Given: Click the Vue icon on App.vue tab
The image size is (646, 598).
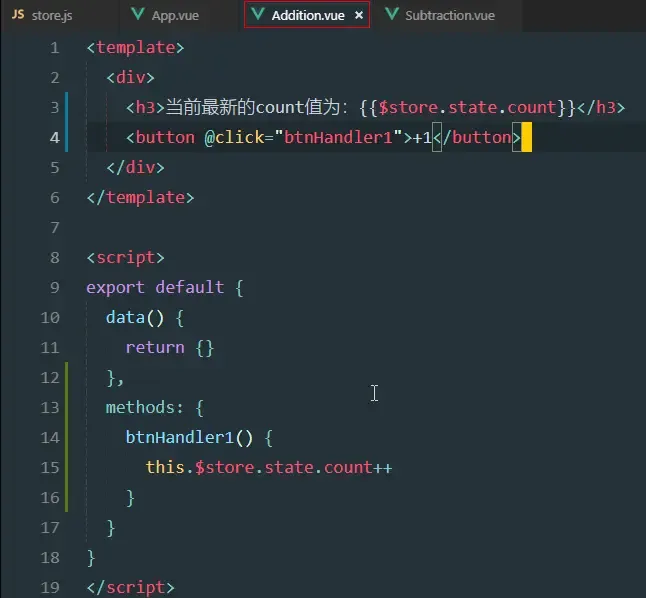Looking at the screenshot, I should [138, 14].
